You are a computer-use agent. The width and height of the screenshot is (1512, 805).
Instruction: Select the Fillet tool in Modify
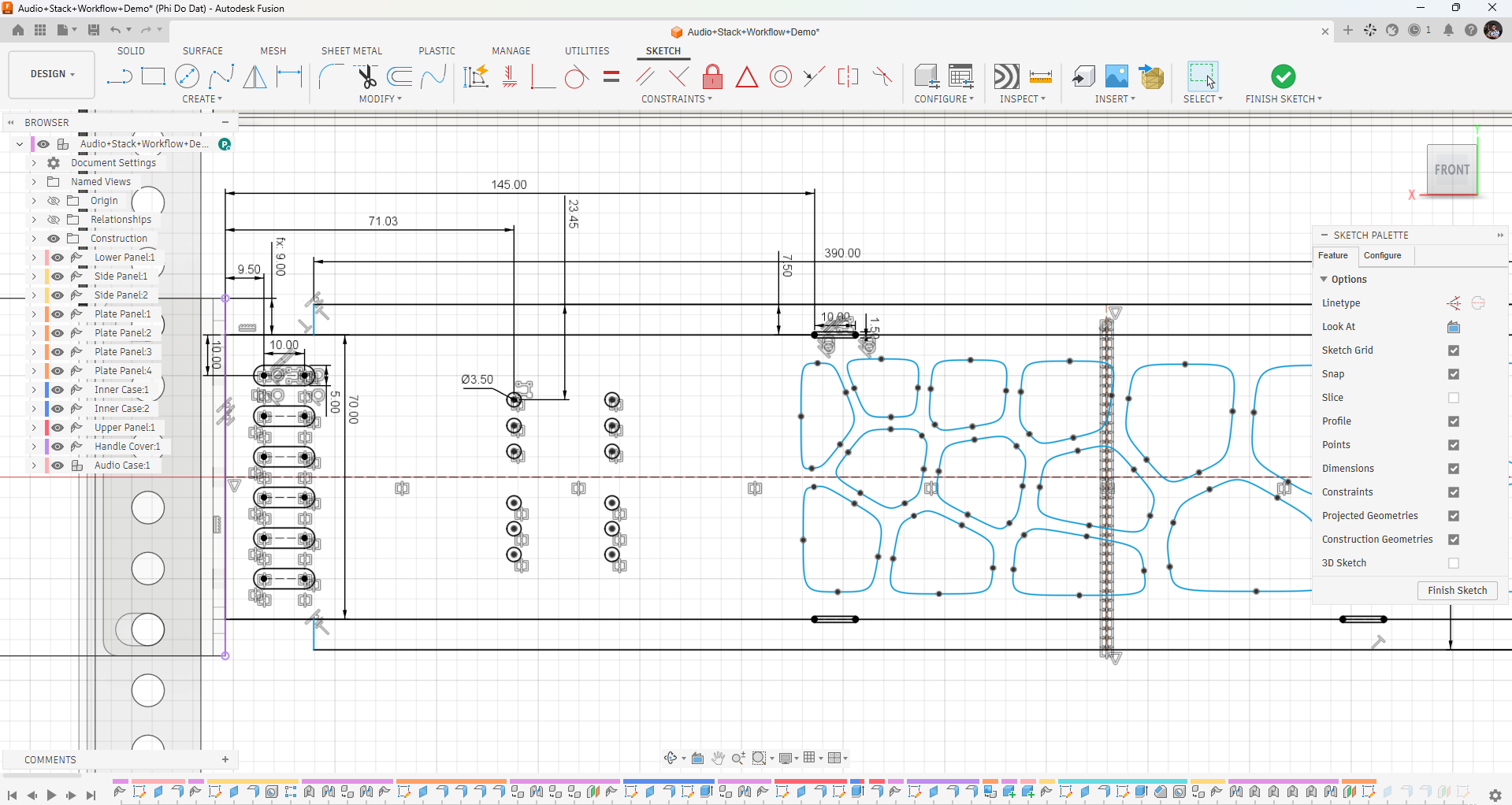pos(331,76)
